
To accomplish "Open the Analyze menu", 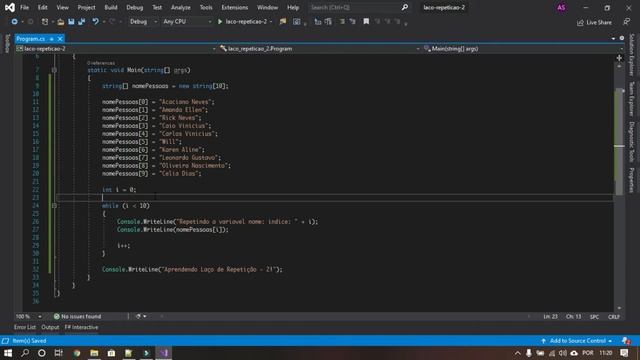I will (180, 7).
